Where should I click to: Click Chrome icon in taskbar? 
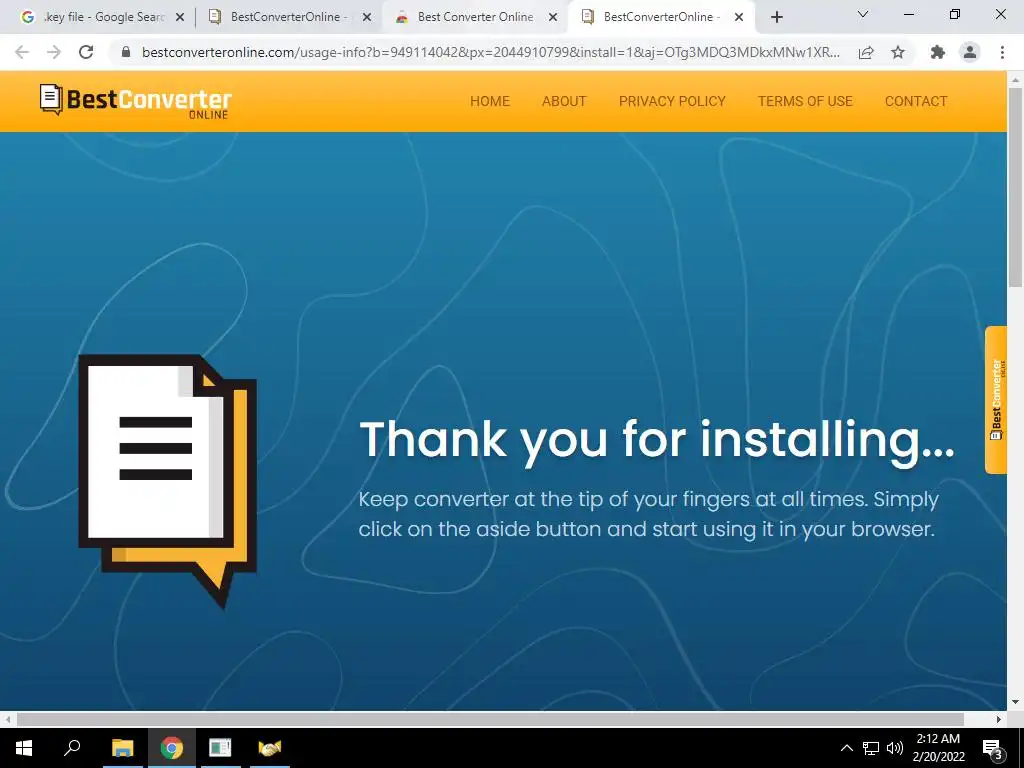tap(171, 748)
